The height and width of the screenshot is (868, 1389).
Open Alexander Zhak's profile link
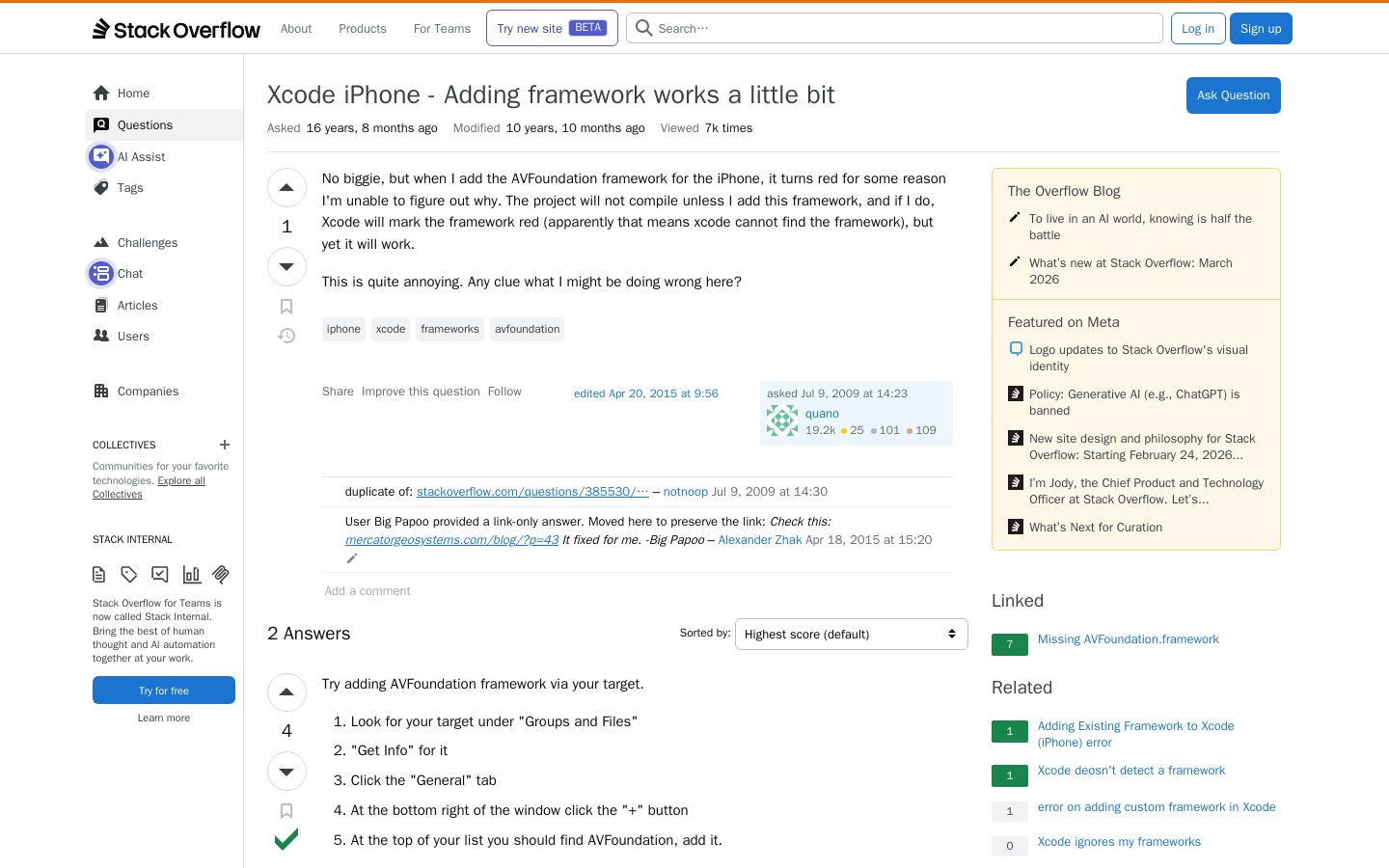760,540
